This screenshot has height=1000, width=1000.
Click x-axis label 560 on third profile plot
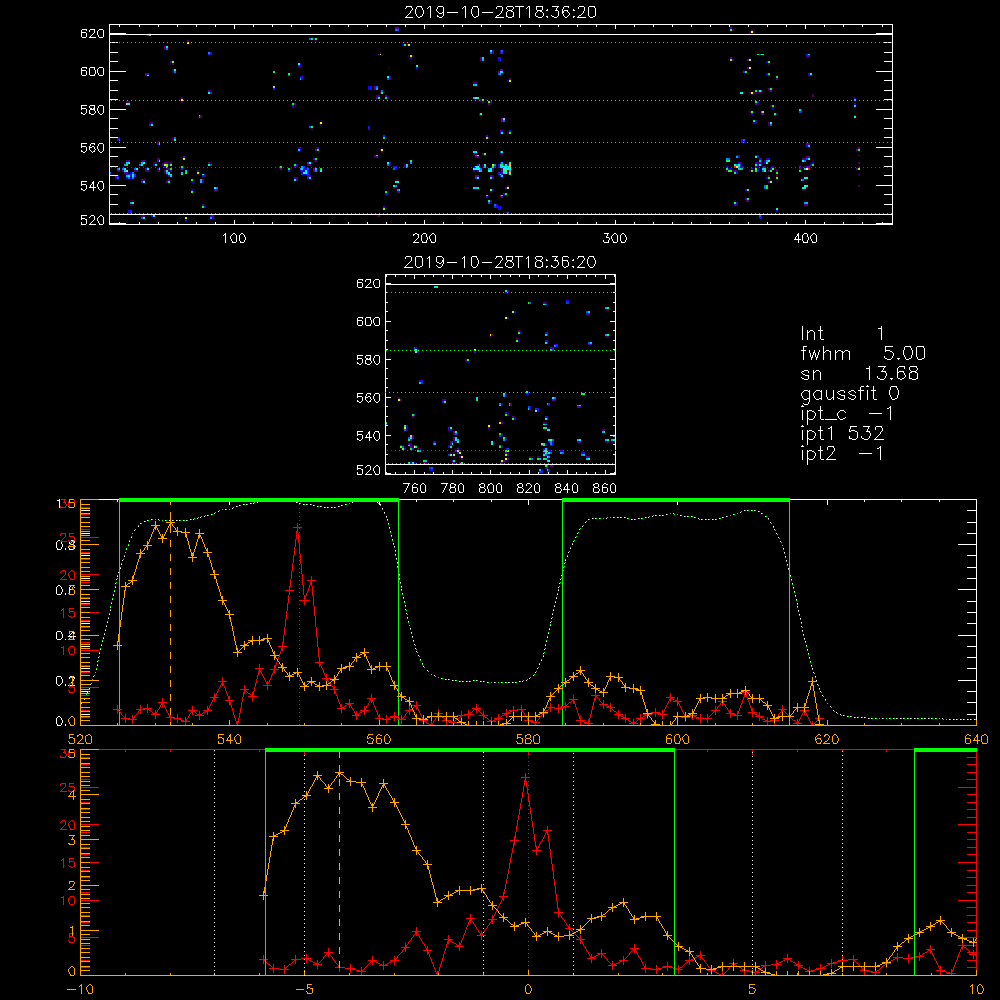[x=379, y=740]
